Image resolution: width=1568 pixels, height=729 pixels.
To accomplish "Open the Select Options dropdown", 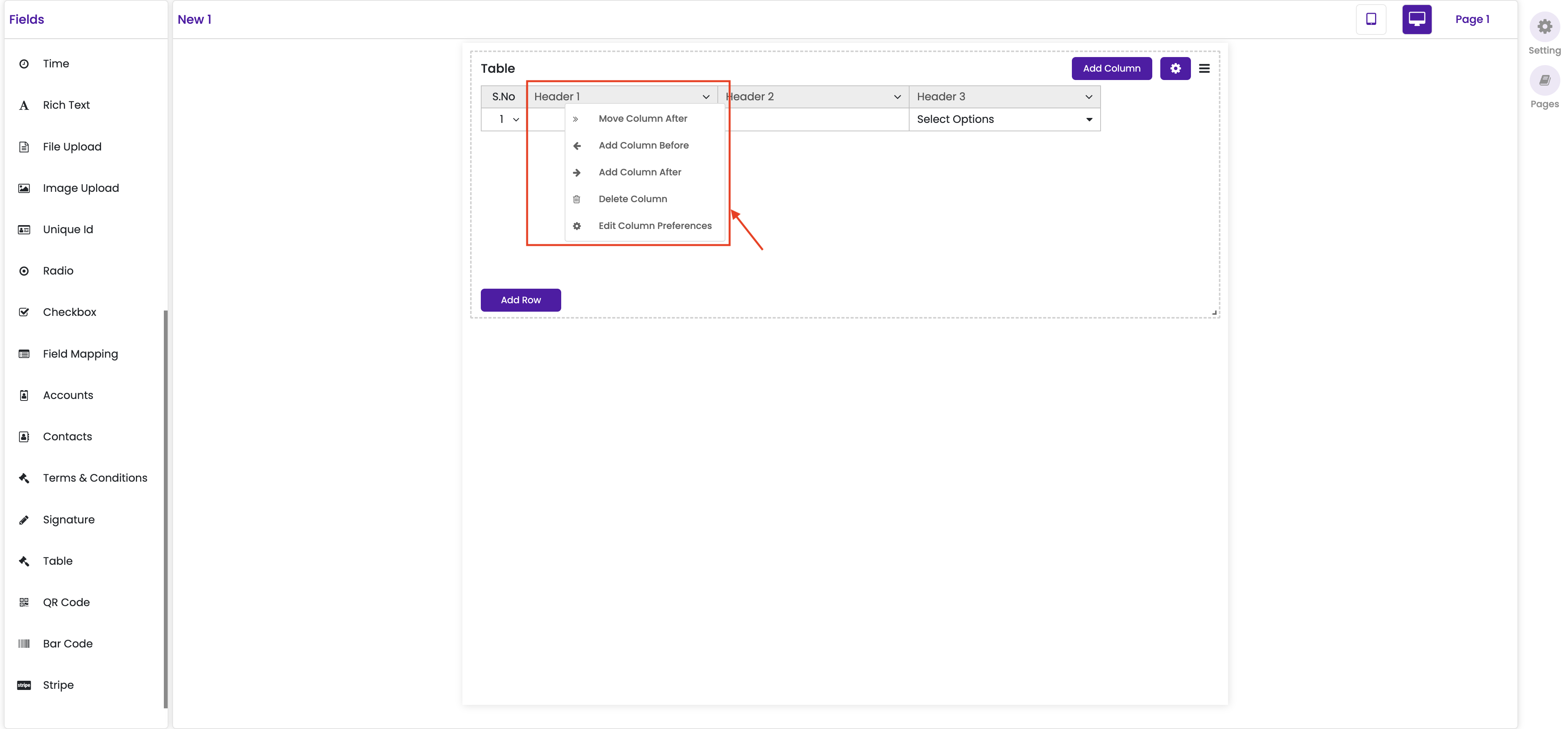I will click(x=1004, y=119).
